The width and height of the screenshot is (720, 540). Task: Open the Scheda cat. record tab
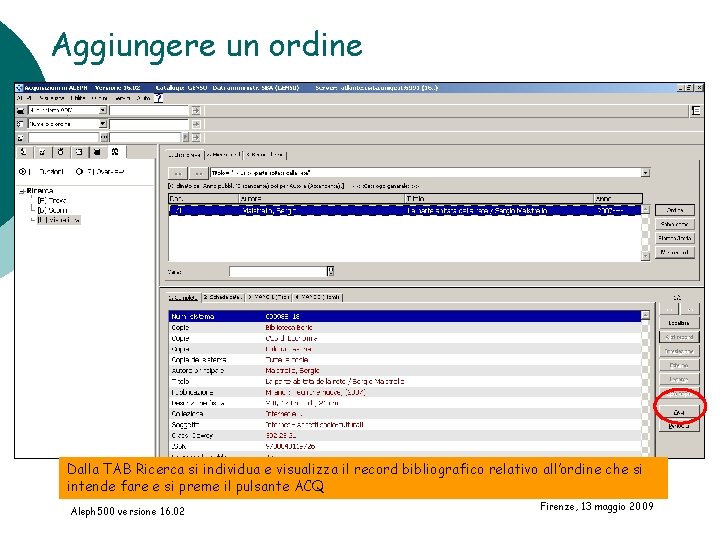pyautogui.click(x=223, y=297)
